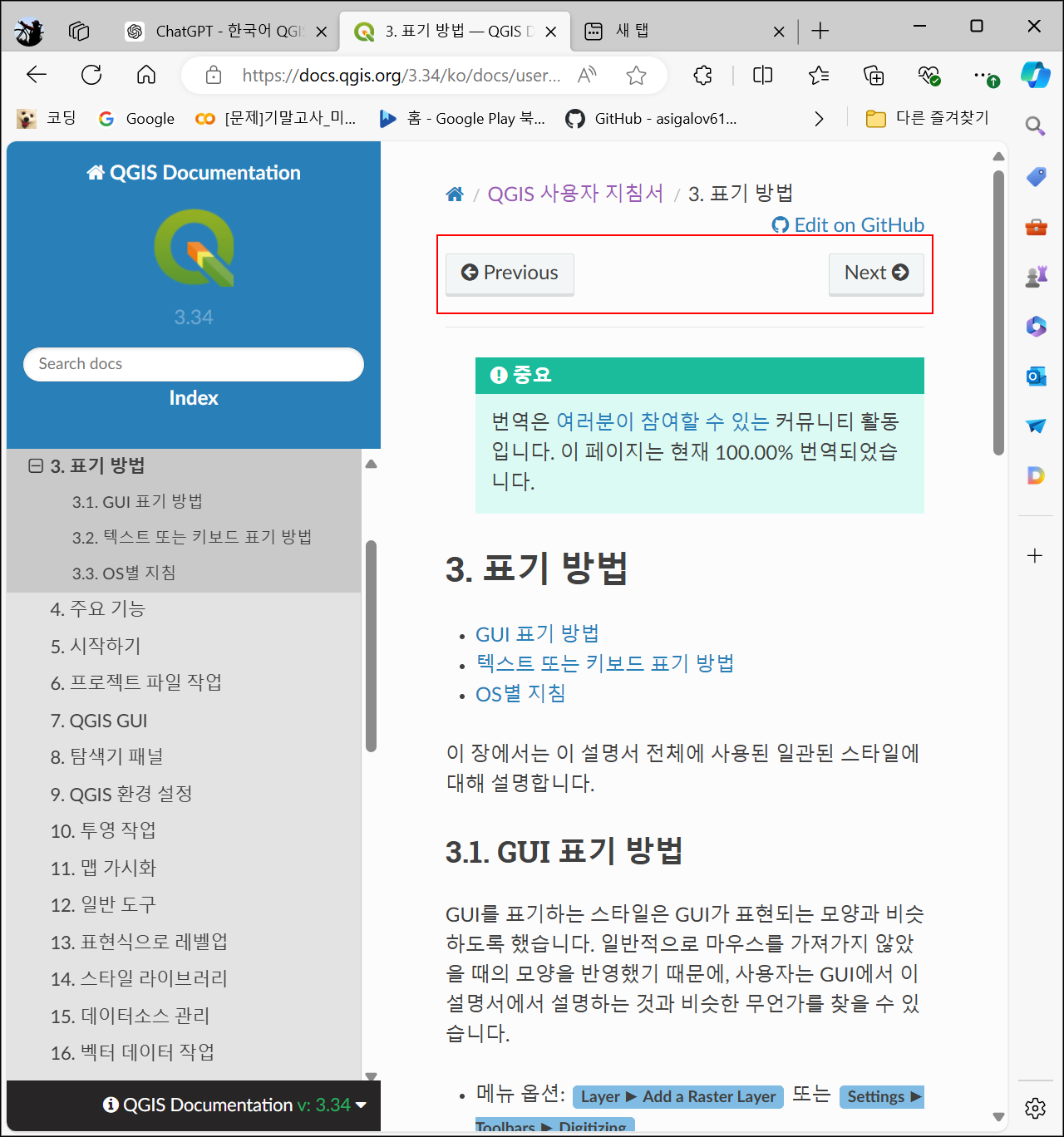This screenshot has width=1064, height=1137.
Task: Open 코딩 bookmark
Action: coord(47,119)
